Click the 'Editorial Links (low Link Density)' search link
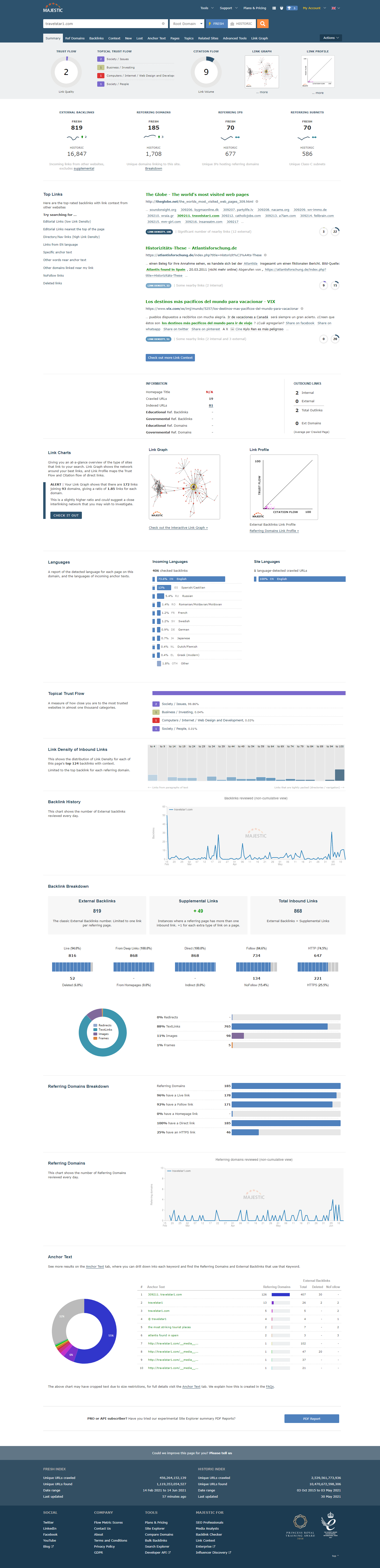 pos(67,222)
